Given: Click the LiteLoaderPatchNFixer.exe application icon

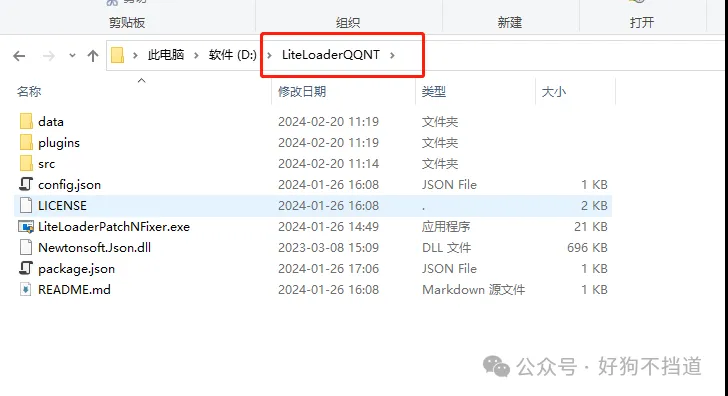Looking at the screenshot, I should point(26,227).
